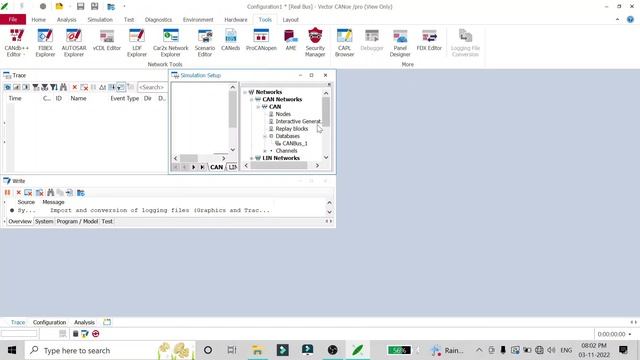The image size is (640, 360).
Task: Click the start measurement circle icon in title bar
Action: (x=43, y=7)
